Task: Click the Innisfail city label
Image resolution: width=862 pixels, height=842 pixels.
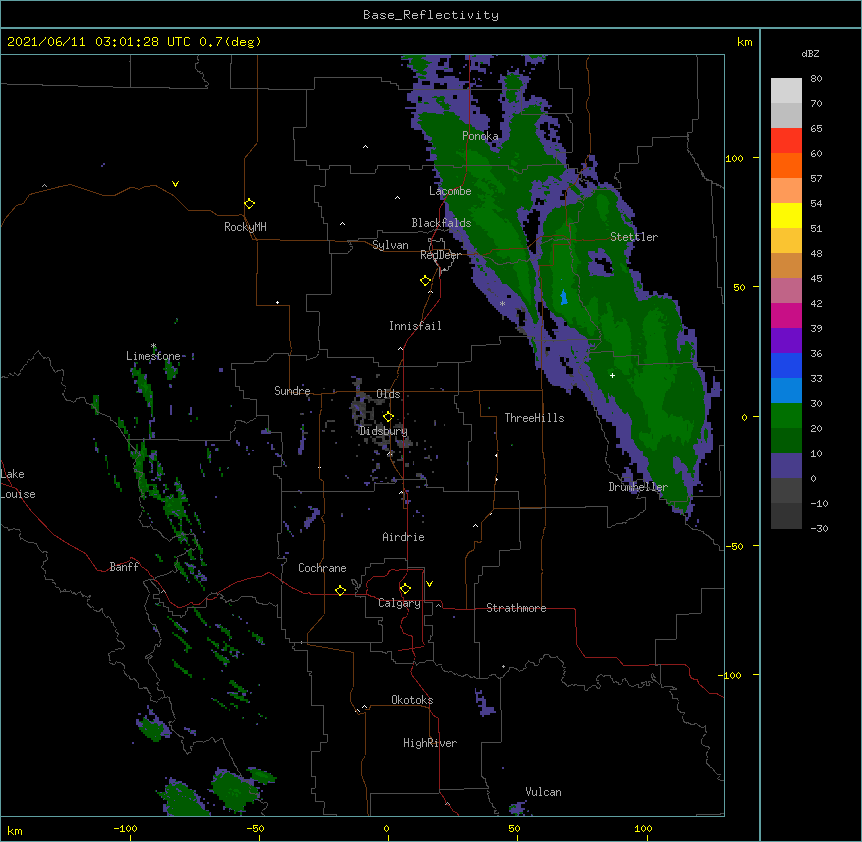Action: (x=415, y=326)
